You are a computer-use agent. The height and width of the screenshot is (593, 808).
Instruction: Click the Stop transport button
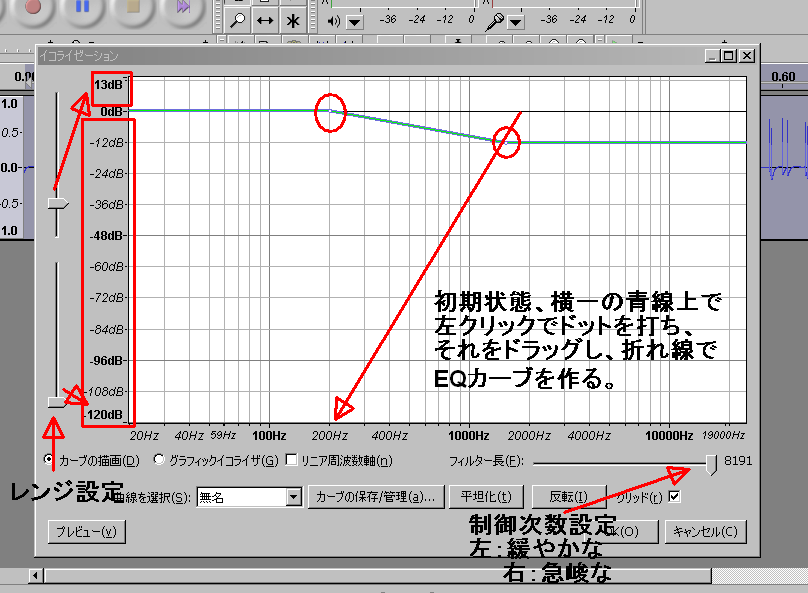[133, 7]
